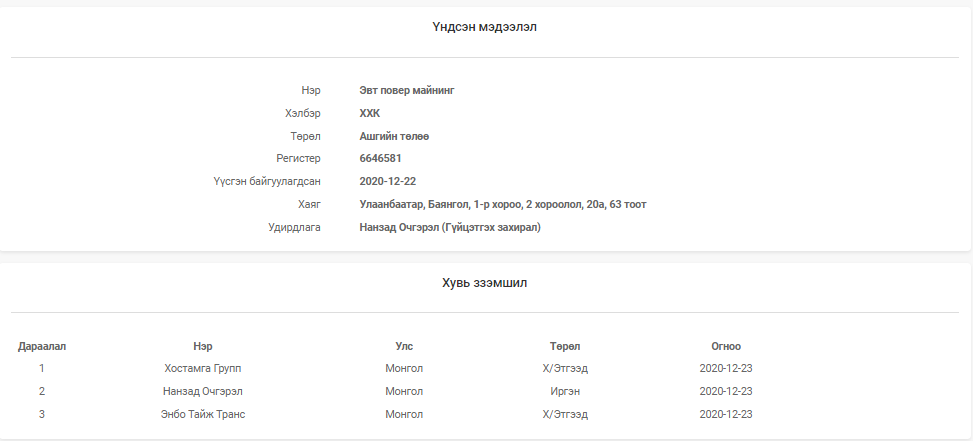Sort table by Дараалал column header

tap(42, 346)
